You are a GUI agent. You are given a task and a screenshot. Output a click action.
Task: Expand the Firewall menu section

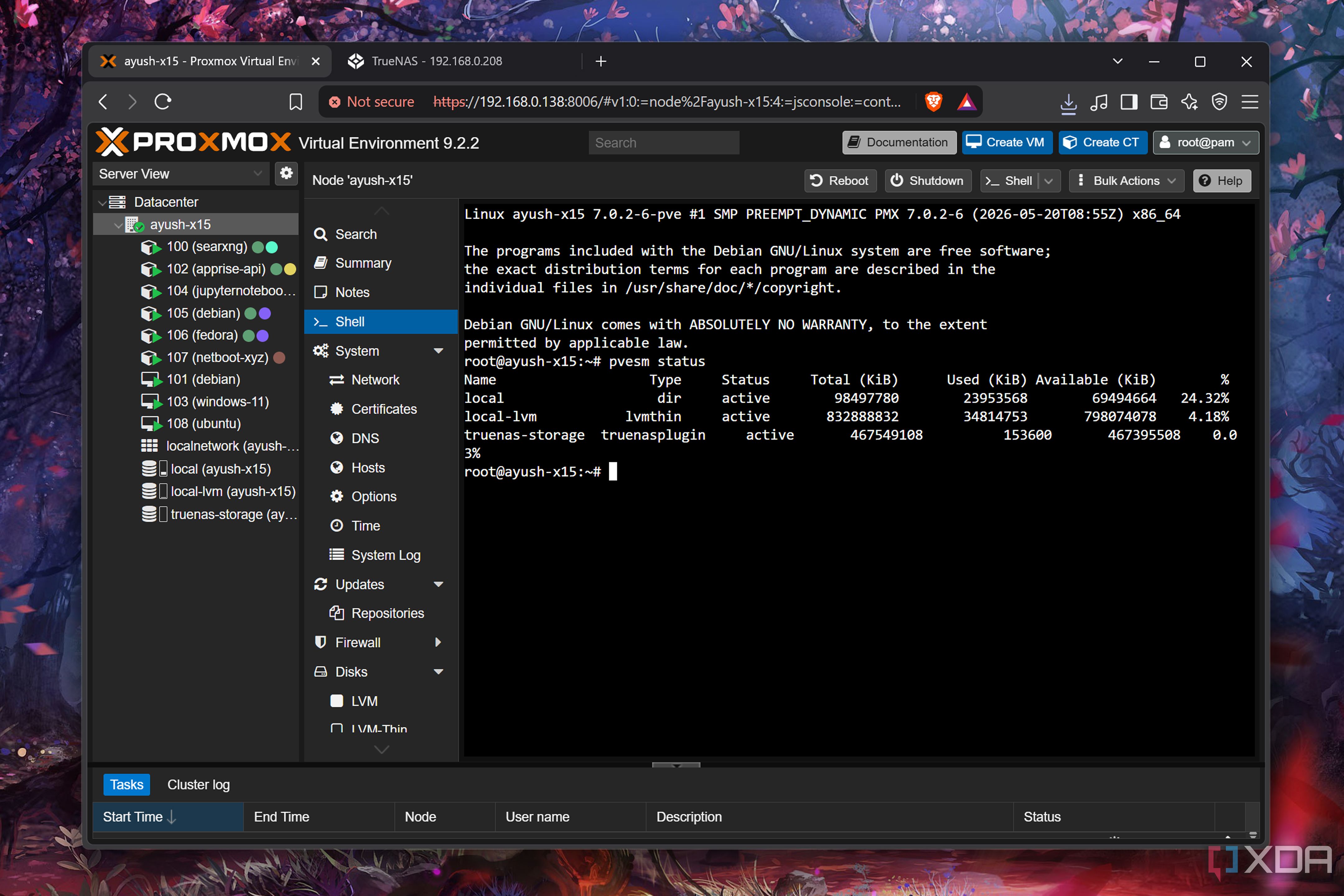pyautogui.click(x=438, y=642)
